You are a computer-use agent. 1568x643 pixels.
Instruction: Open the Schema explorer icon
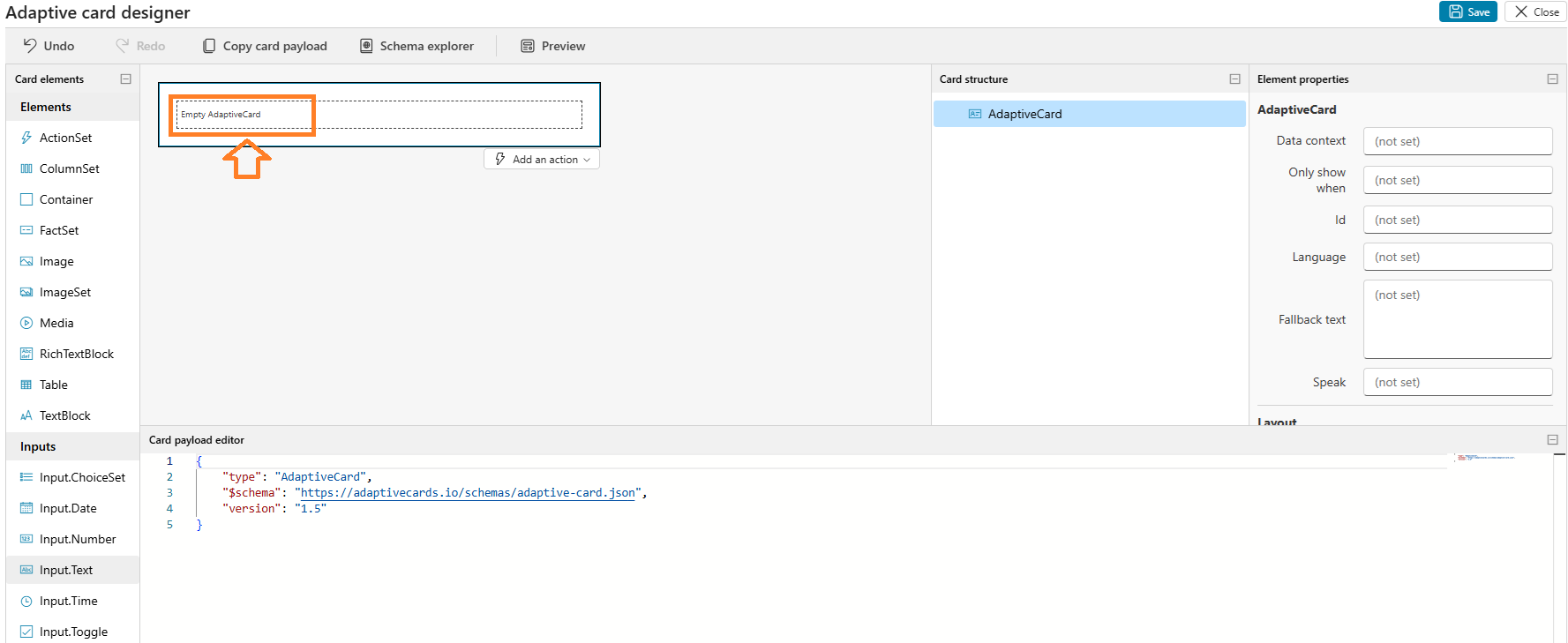[x=366, y=46]
